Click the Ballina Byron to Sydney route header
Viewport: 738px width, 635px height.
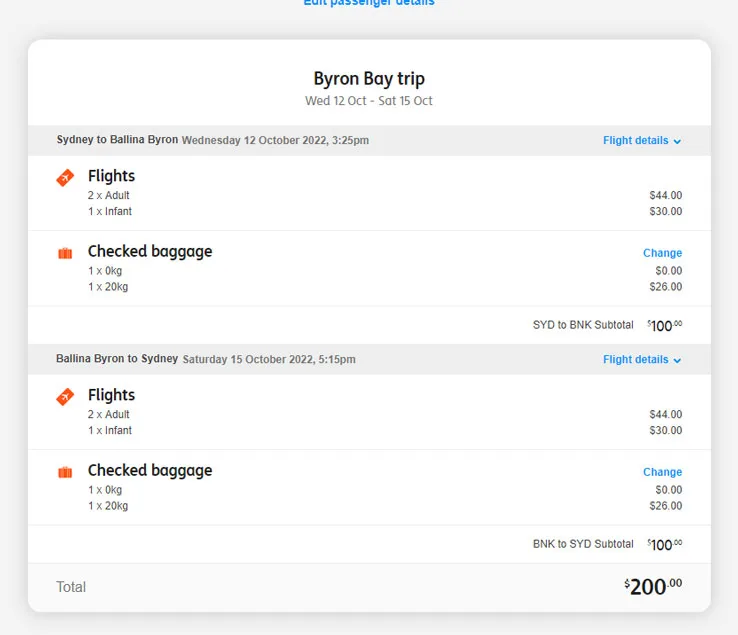click(x=117, y=359)
